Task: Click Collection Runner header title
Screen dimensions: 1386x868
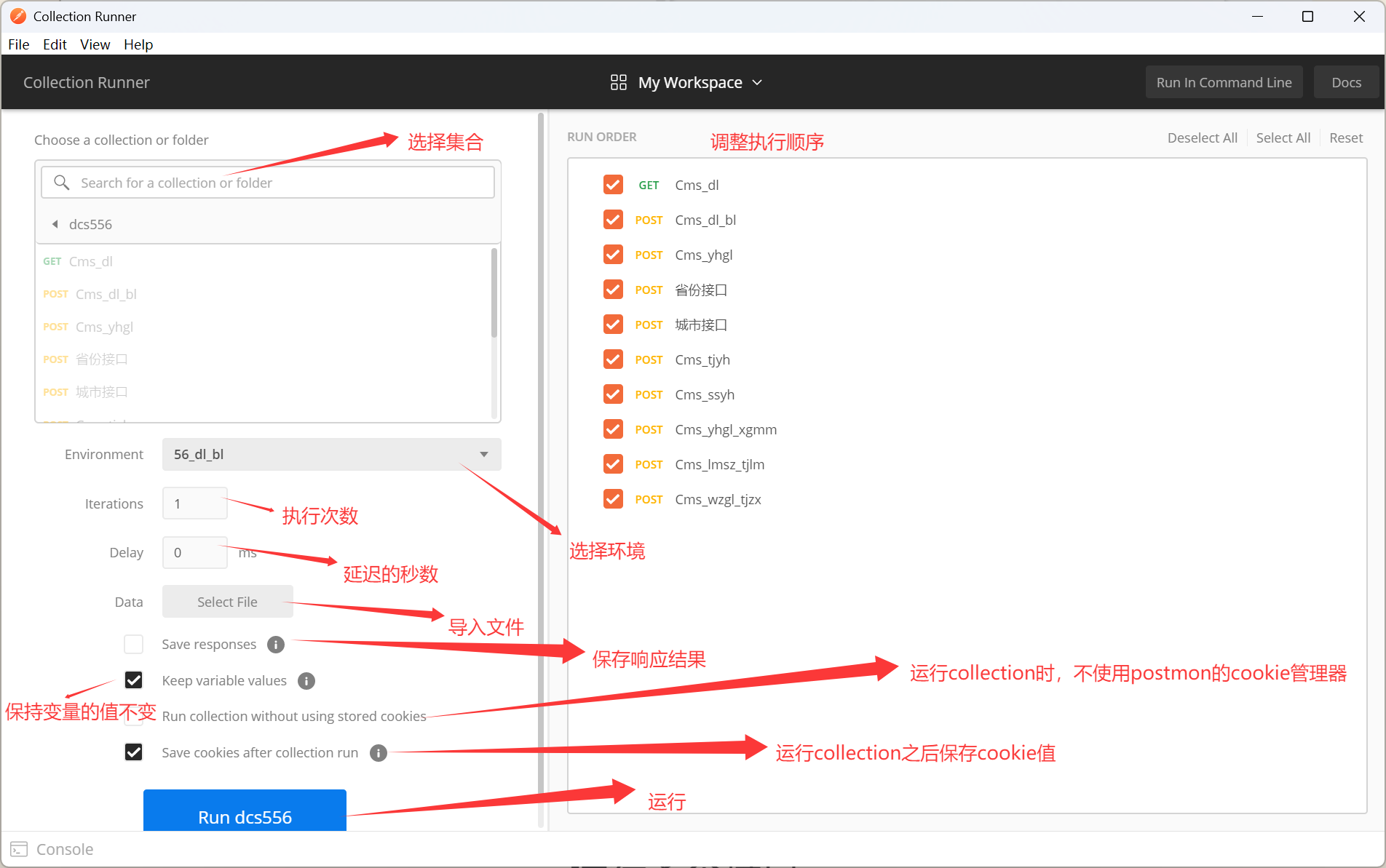Action: tap(87, 82)
